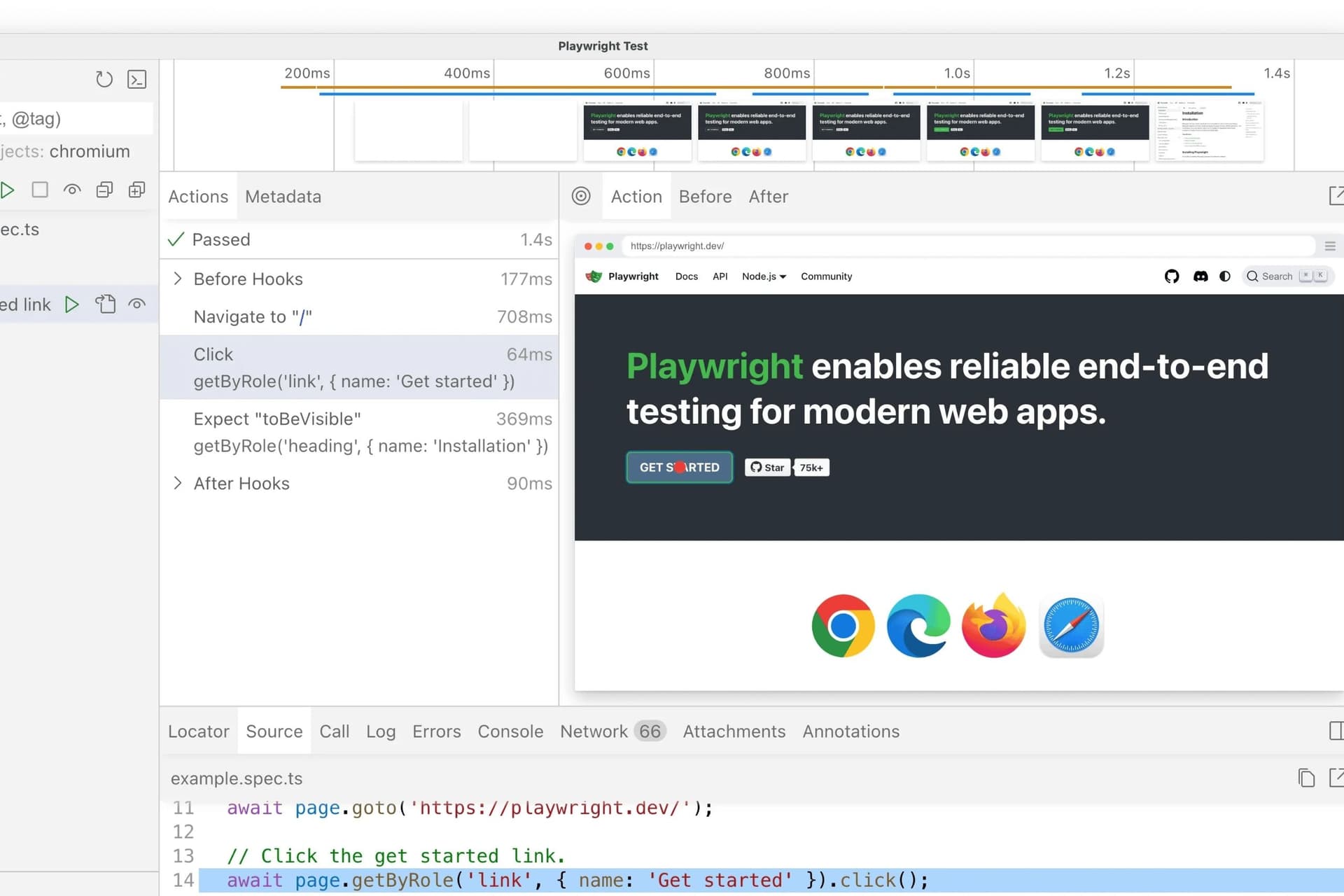Click the stop tests square icon
This screenshot has height=896, width=1344.
pos(40,190)
